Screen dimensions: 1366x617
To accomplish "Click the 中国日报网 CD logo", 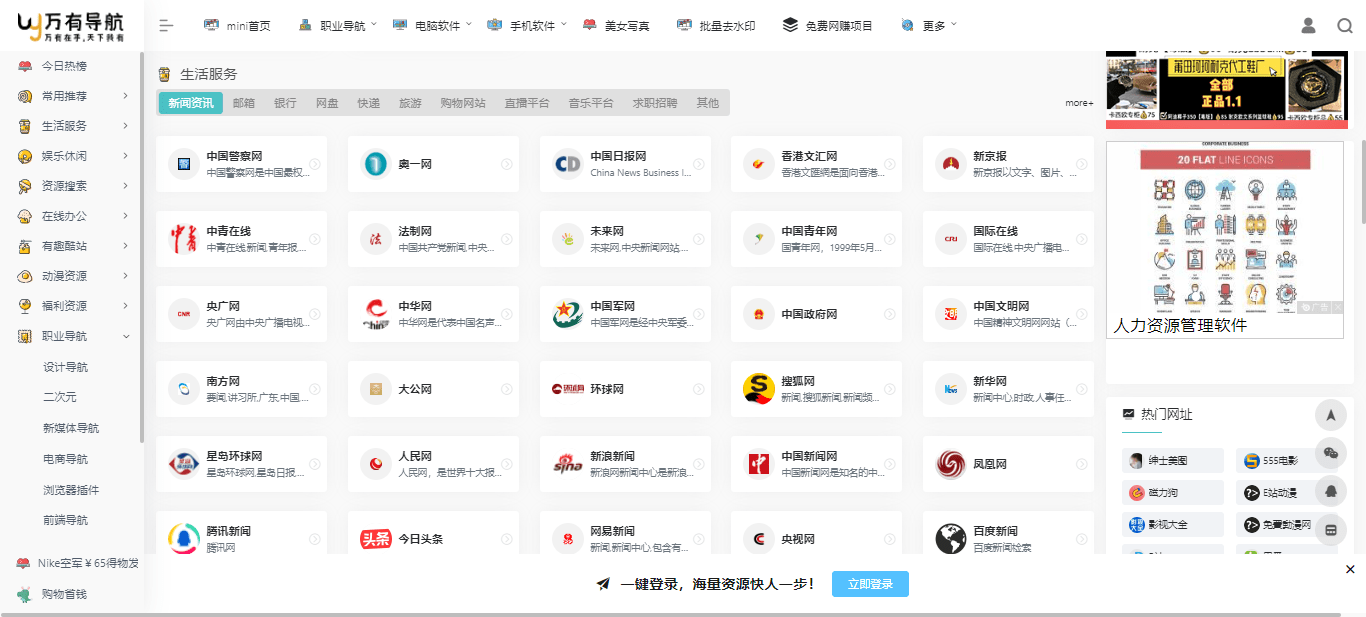I will 567,164.
